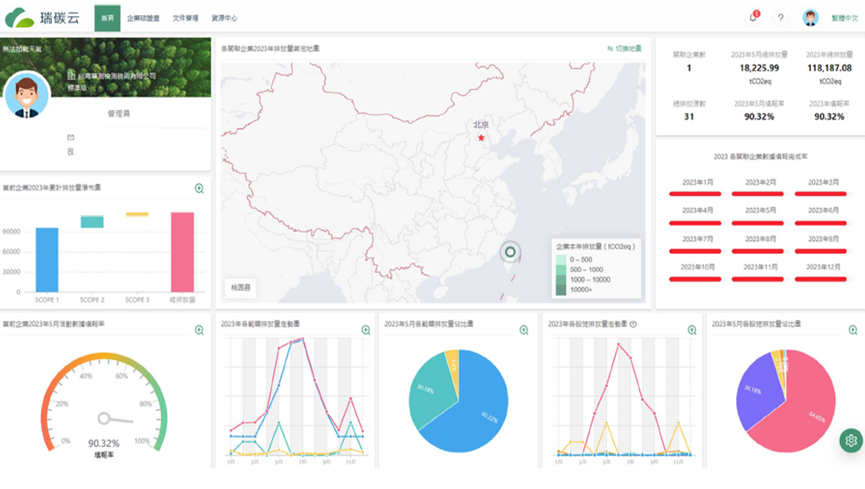Click the mail icon in profile card
The image size is (865, 489).
point(71,137)
